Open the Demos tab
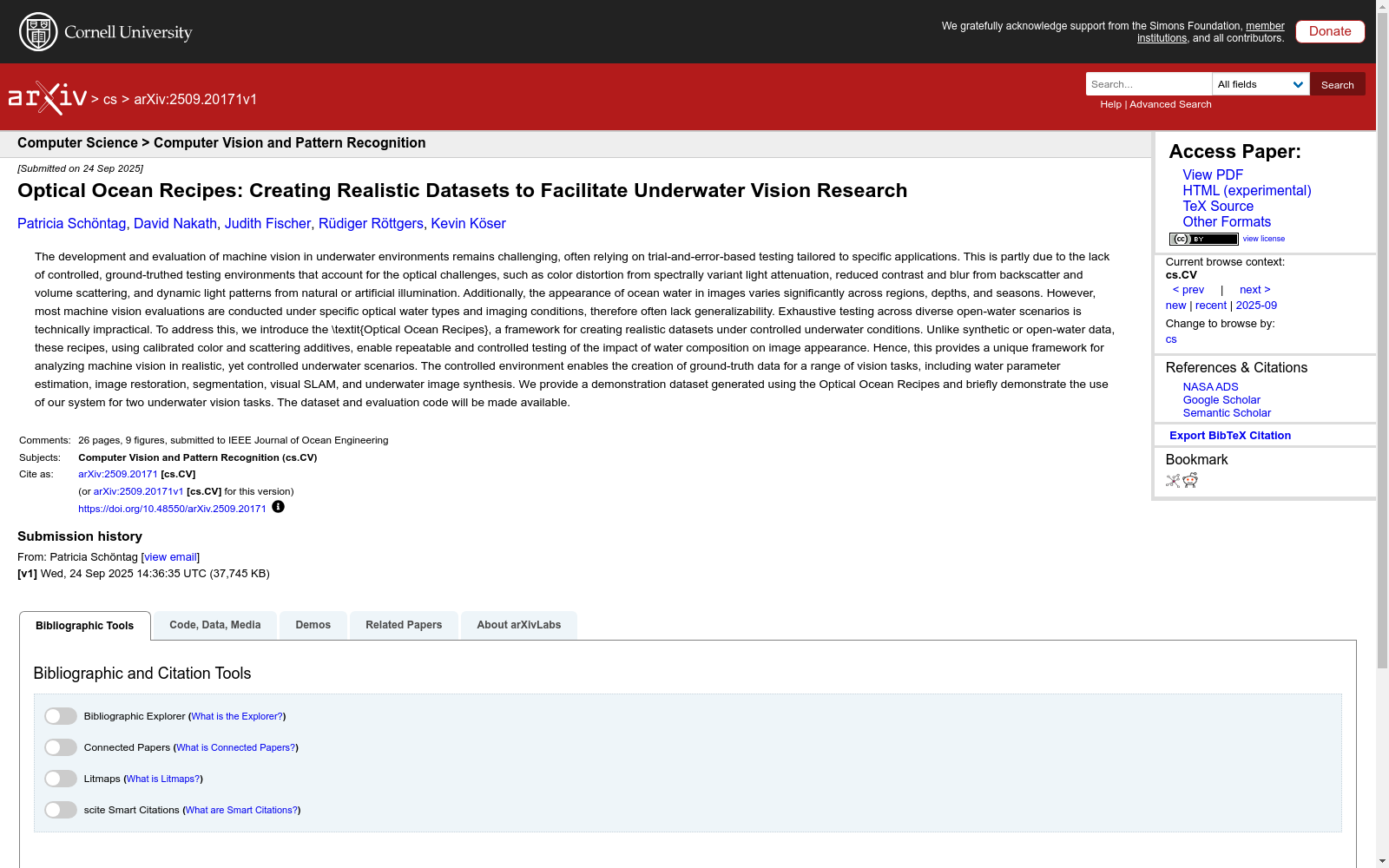The height and width of the screenshot is (868, 1389). pyautogui.click(x=313, y=625)
